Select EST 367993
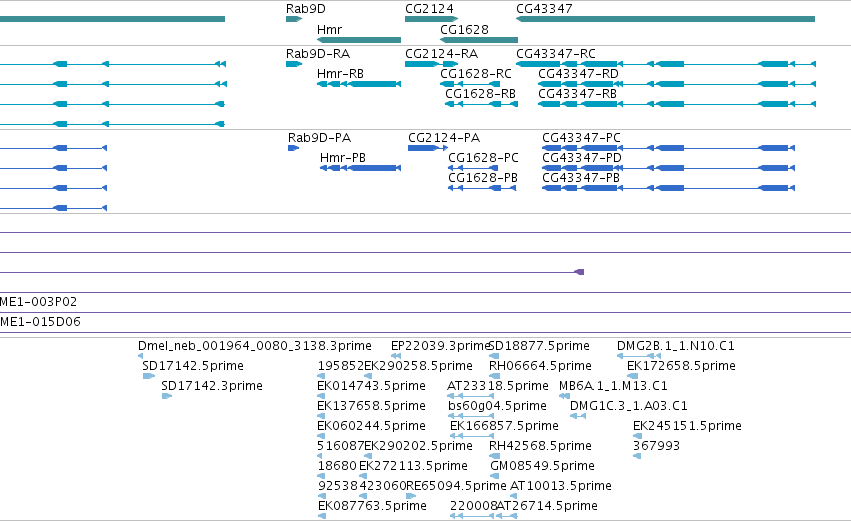851x521 pixels. 656,446
